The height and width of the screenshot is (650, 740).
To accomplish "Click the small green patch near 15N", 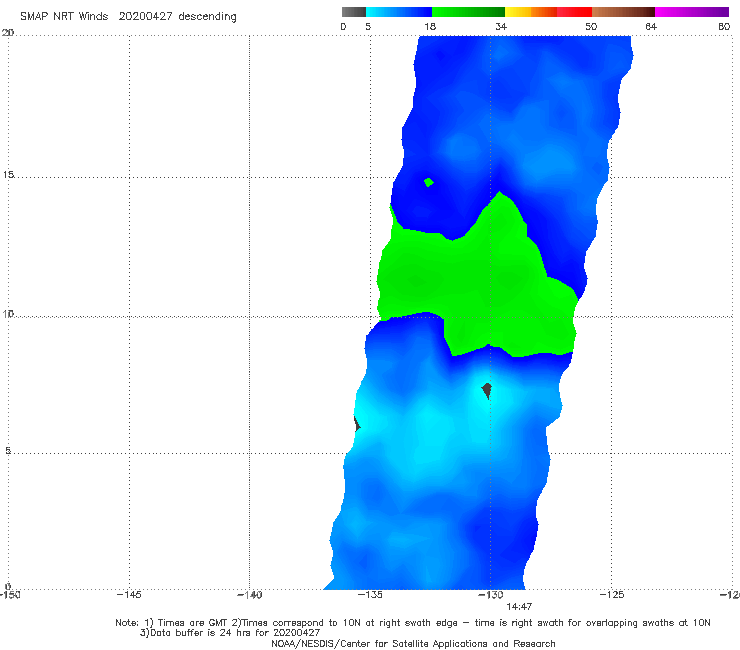I will 429,182.
